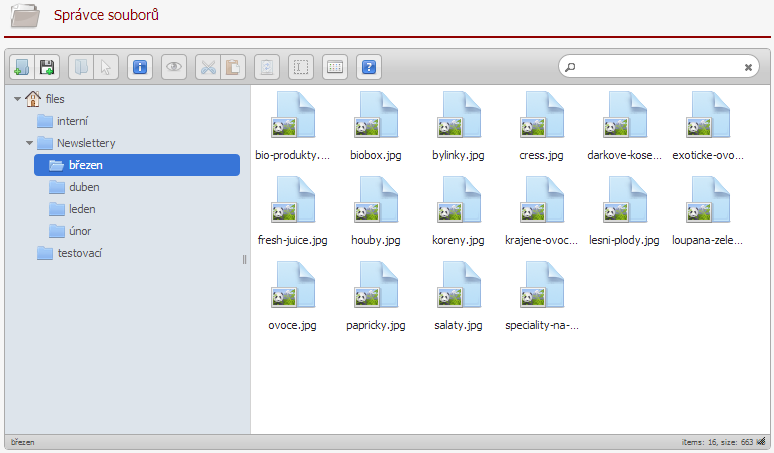The width and height of the screenshot is (774, 453).
Task: Click the arrow cursor toolbar icon
Action: click(x=106, y=67)
